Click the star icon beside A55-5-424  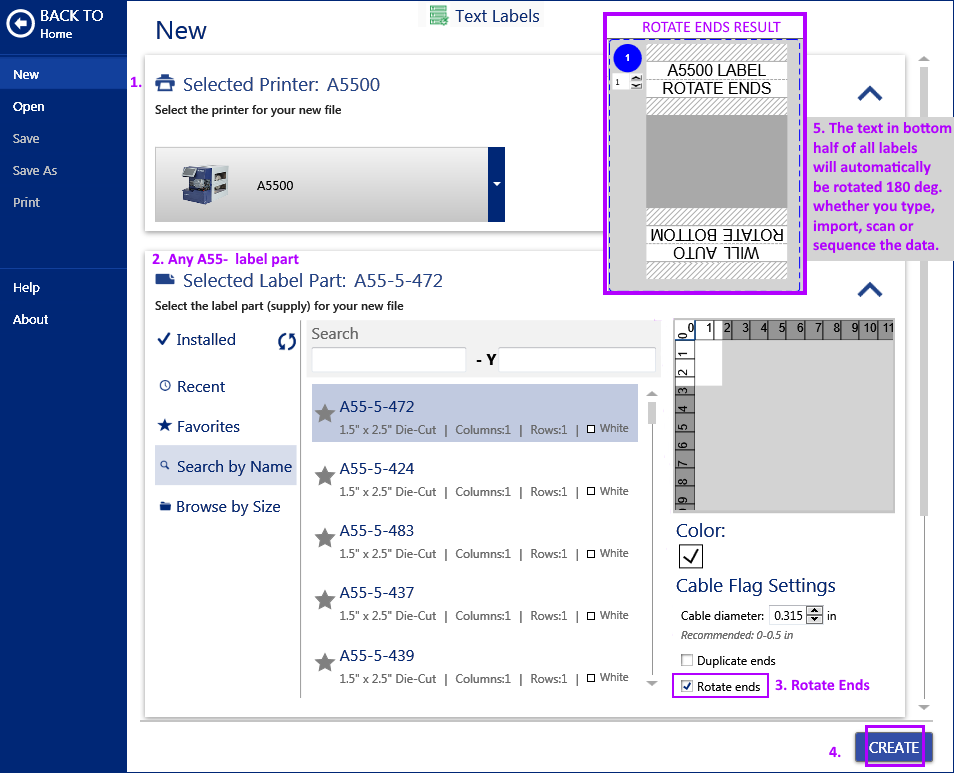point(324,477)
